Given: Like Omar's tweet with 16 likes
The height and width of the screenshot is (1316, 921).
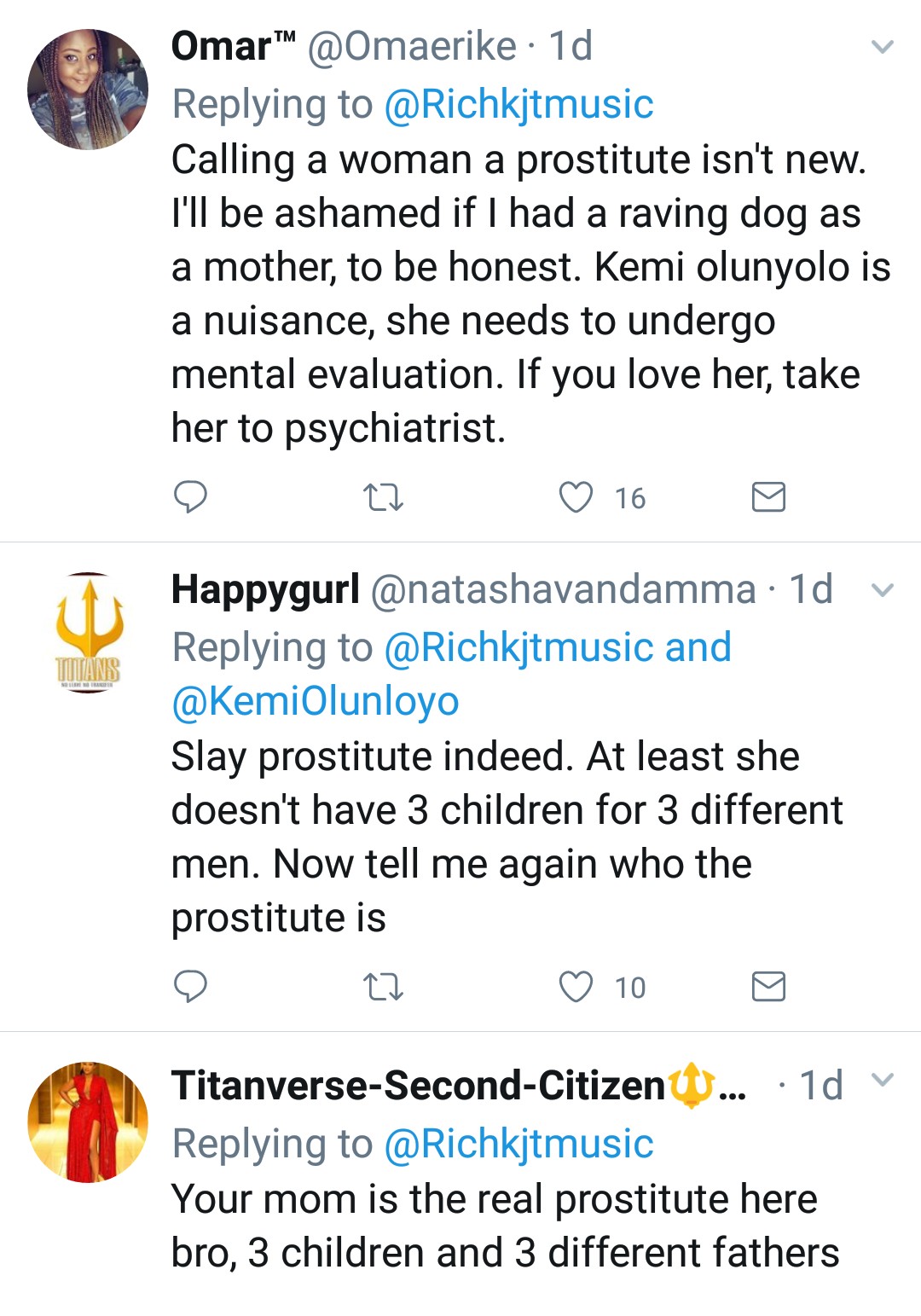Looking at the screenshot, I should 576,496.
